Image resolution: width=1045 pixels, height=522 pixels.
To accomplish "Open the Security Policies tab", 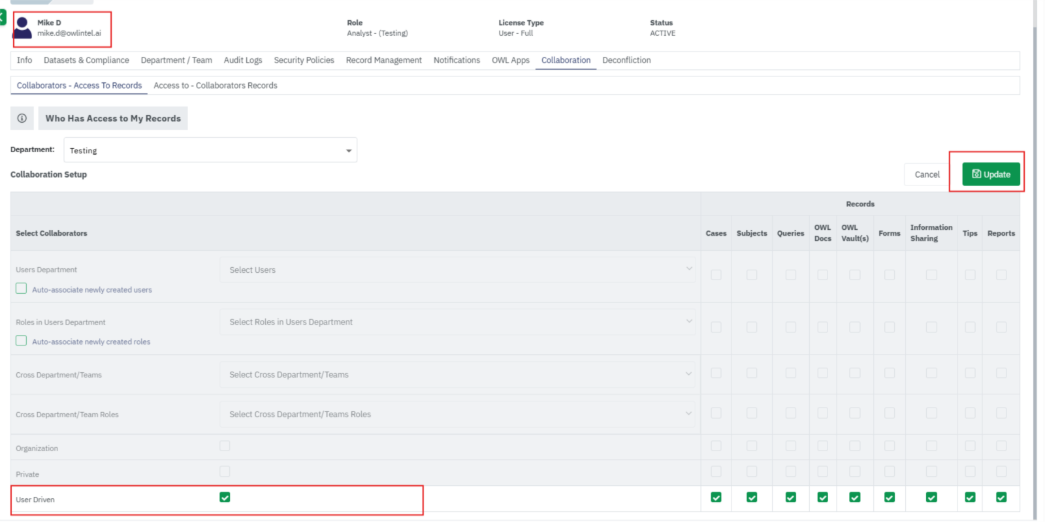I will pyautogui.click(x=304, y=61).
